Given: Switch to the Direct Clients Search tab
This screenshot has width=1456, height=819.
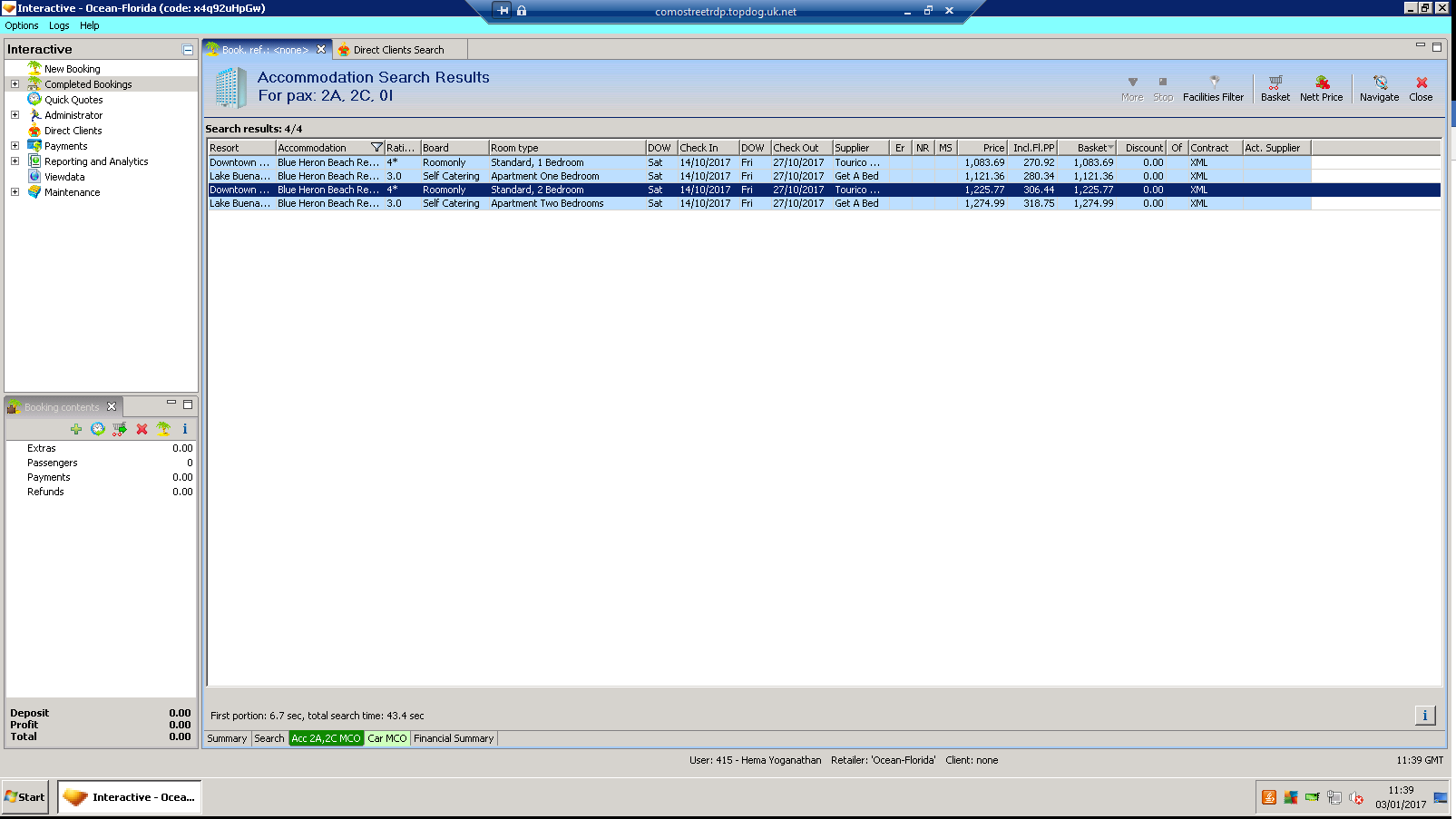Looking at the screenshot, I should point(399,50).
